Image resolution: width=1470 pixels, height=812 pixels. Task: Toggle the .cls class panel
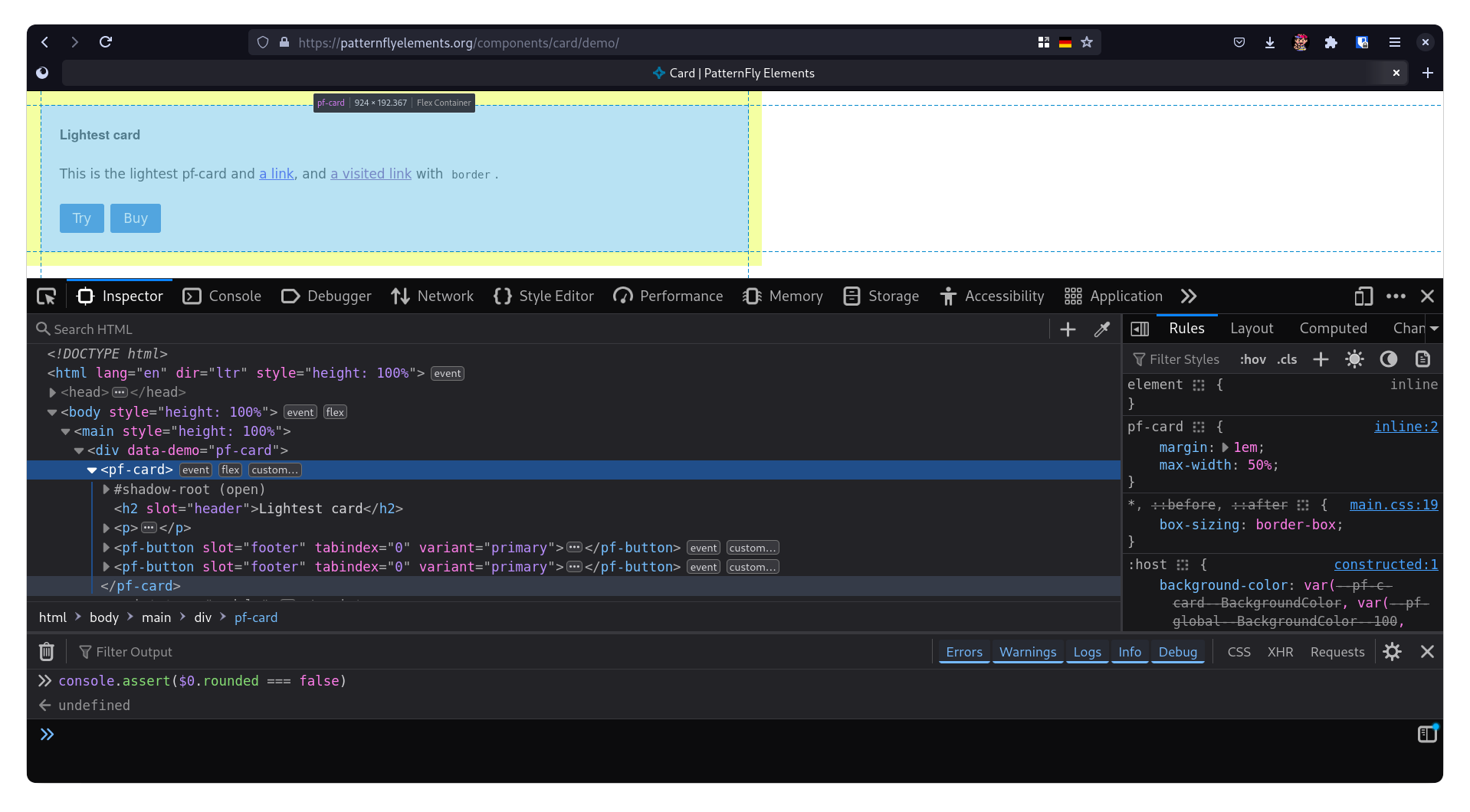(1288, 359)
